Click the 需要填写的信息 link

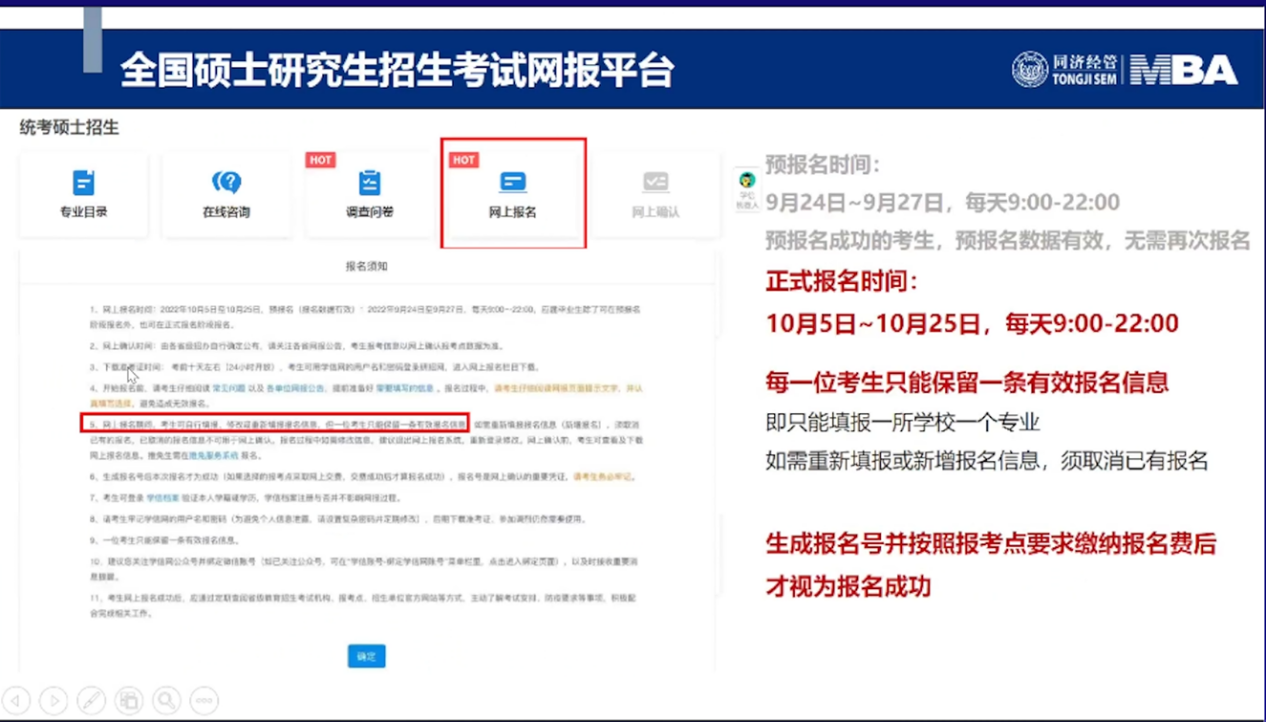coord(405,388)
